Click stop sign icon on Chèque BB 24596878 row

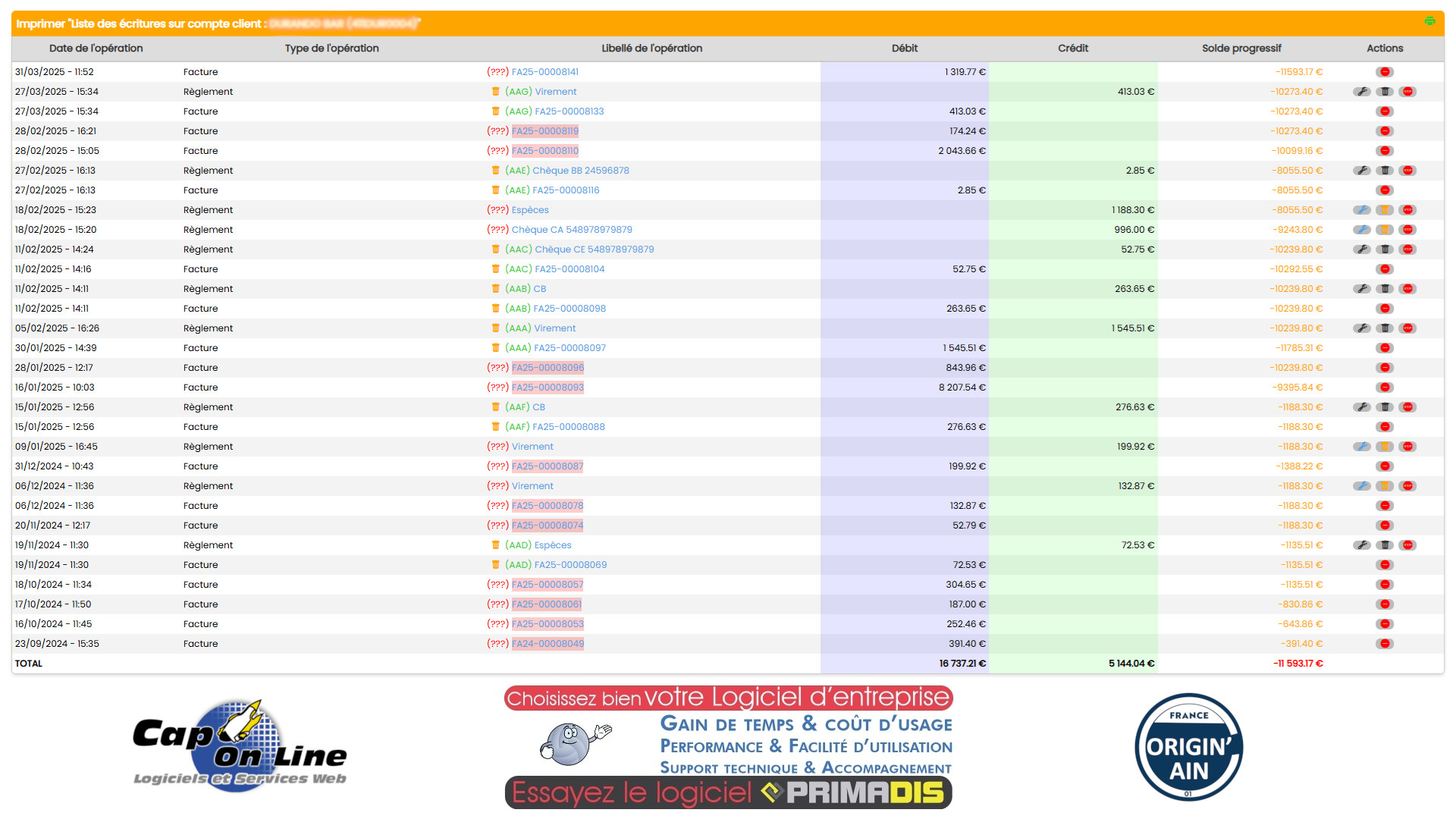[1408, 171]
